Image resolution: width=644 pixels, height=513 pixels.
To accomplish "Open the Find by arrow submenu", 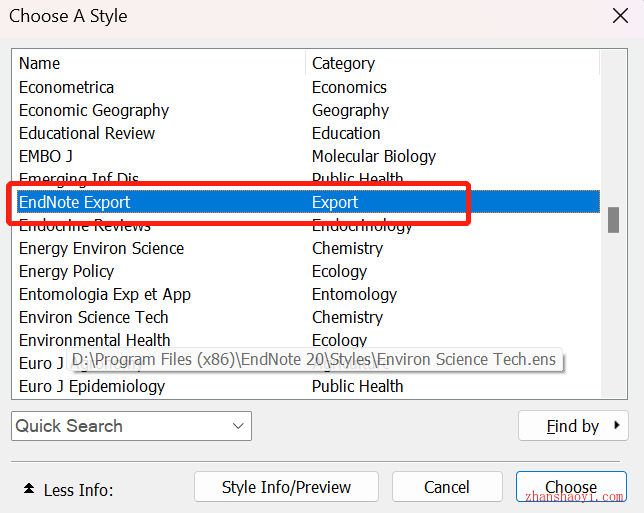I will click(x=616, y=425).
